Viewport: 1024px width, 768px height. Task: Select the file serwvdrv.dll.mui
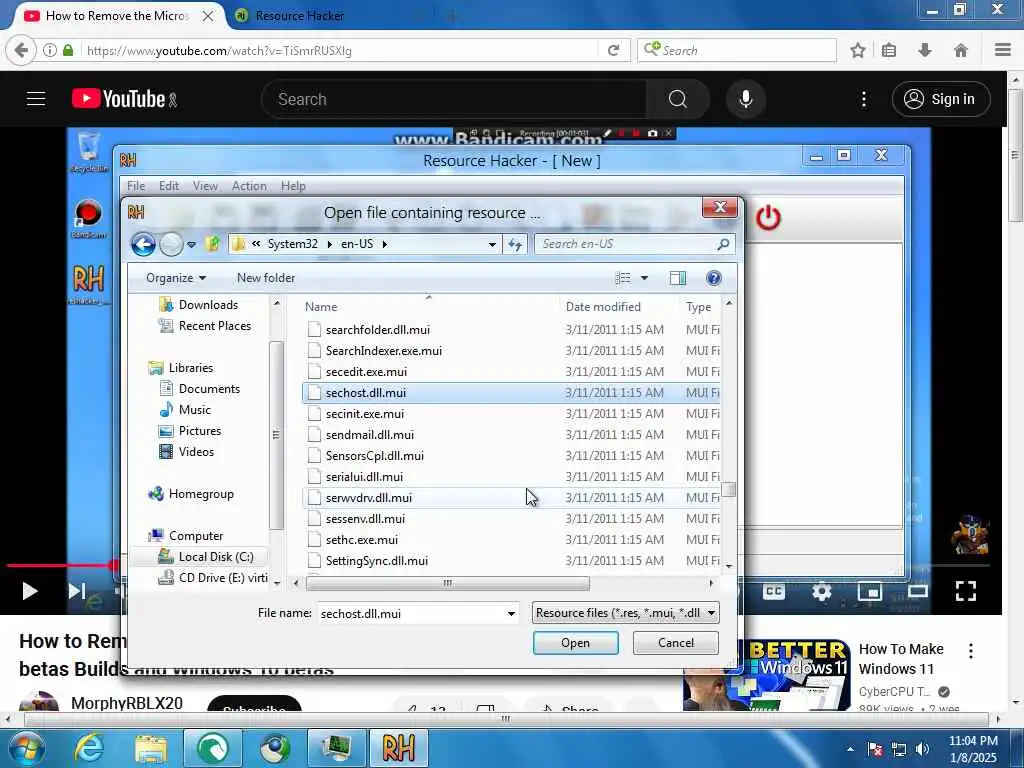pyautogui.click(x=368, y=498)
